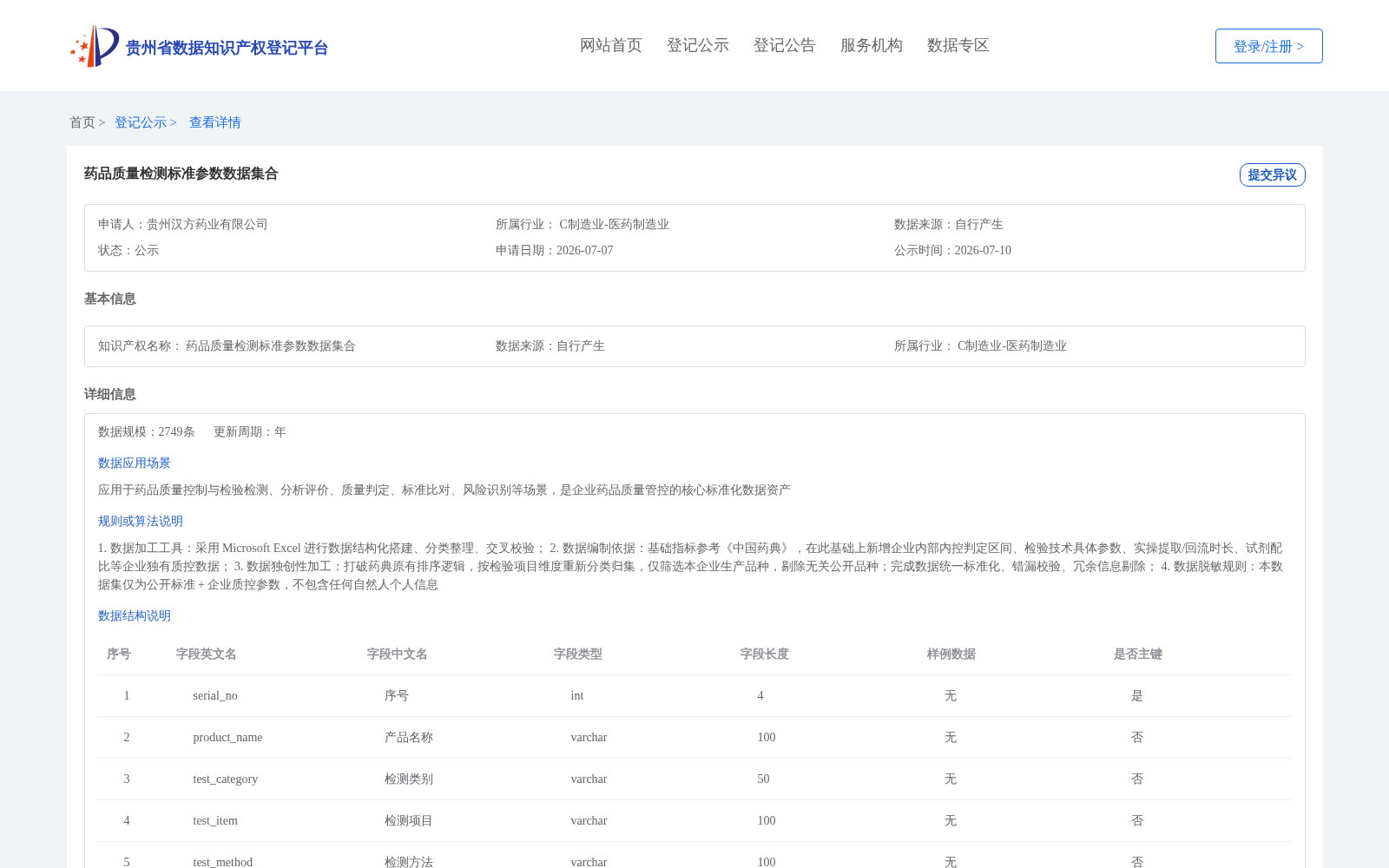Click the int type cell

577,695
